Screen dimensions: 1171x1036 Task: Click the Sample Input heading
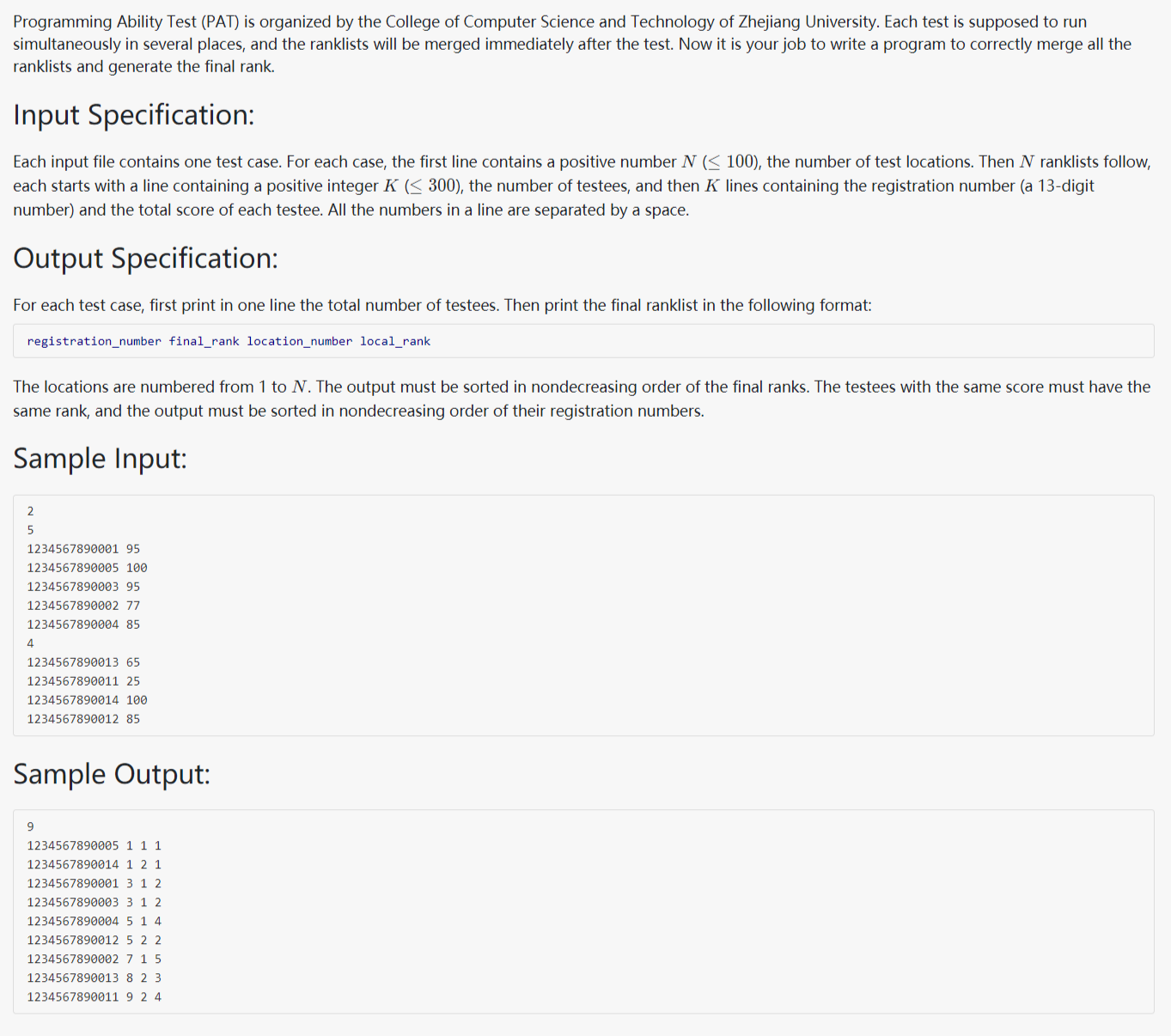pyautogui.click(x=100, y=459)
